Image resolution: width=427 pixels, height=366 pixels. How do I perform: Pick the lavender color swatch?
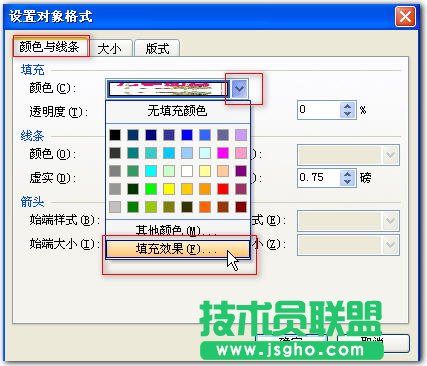(x=241, y=135)
